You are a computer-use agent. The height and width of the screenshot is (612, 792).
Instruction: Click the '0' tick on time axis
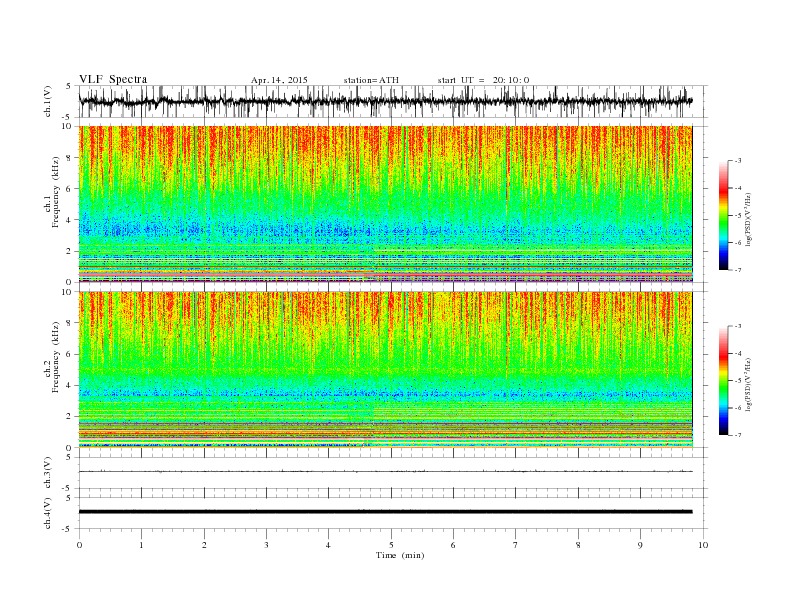coord(79,545)
